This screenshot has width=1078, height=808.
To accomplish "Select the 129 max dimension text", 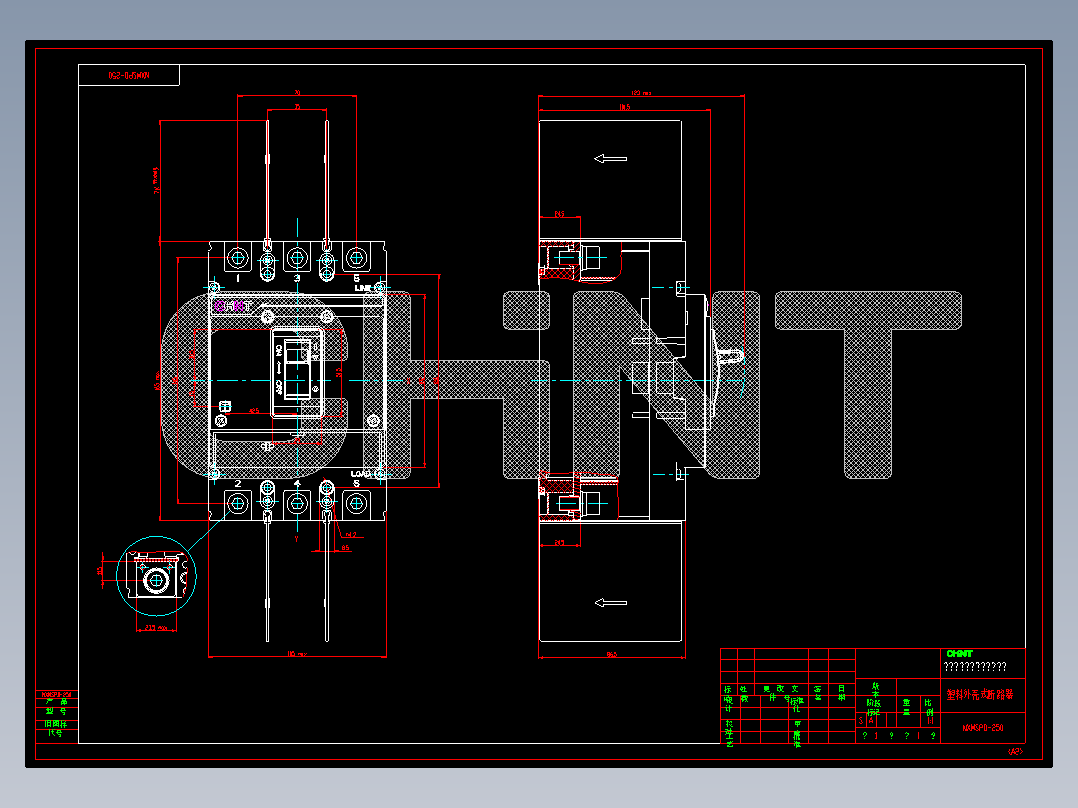I will click(x=641, y=92).
